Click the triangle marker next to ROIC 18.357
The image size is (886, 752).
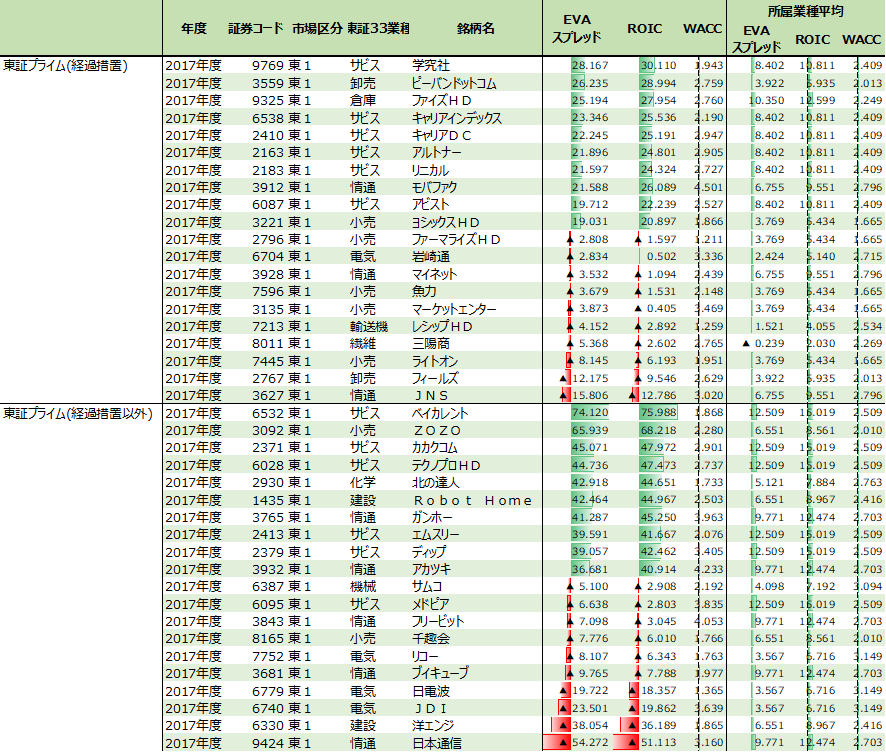[634, 691]
